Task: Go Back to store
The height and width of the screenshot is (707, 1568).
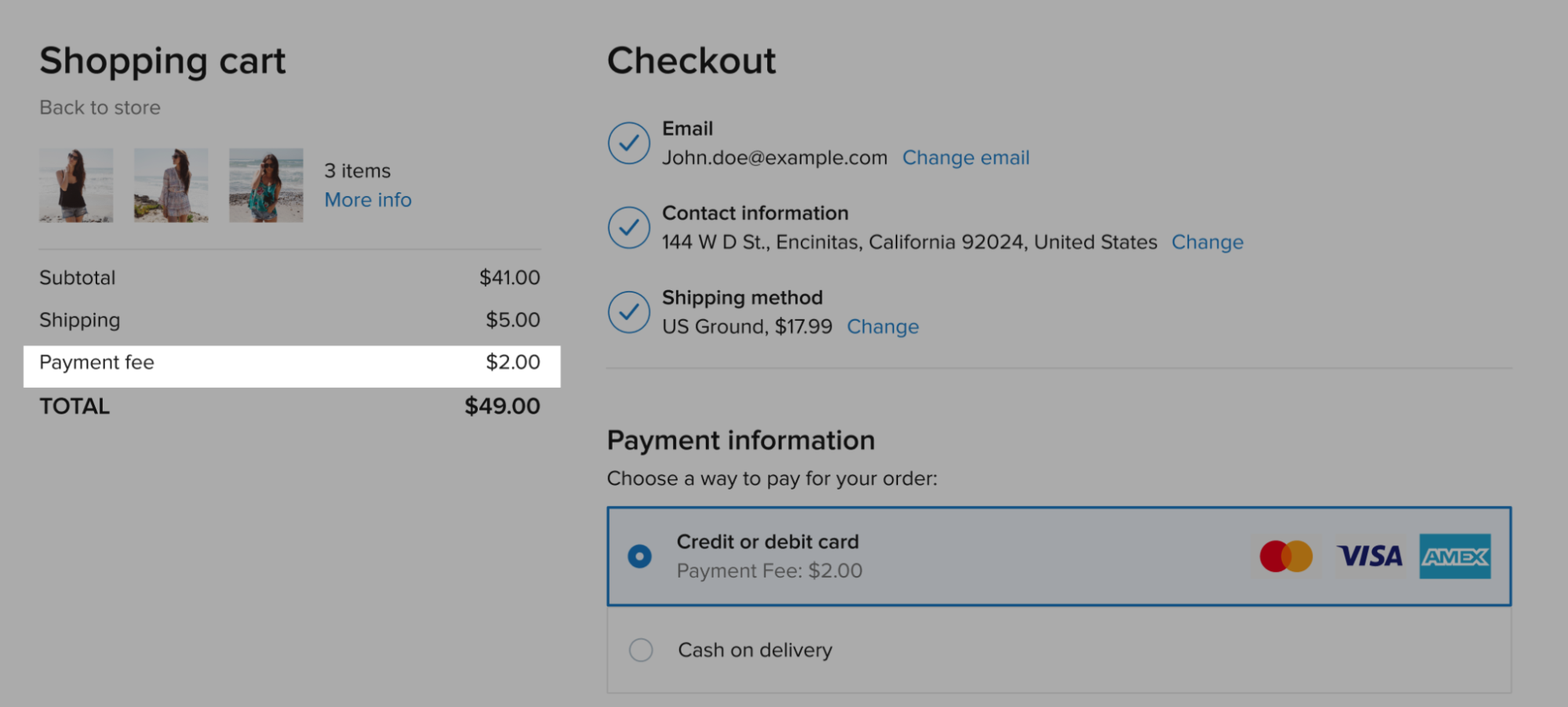Action: (100, 108)
